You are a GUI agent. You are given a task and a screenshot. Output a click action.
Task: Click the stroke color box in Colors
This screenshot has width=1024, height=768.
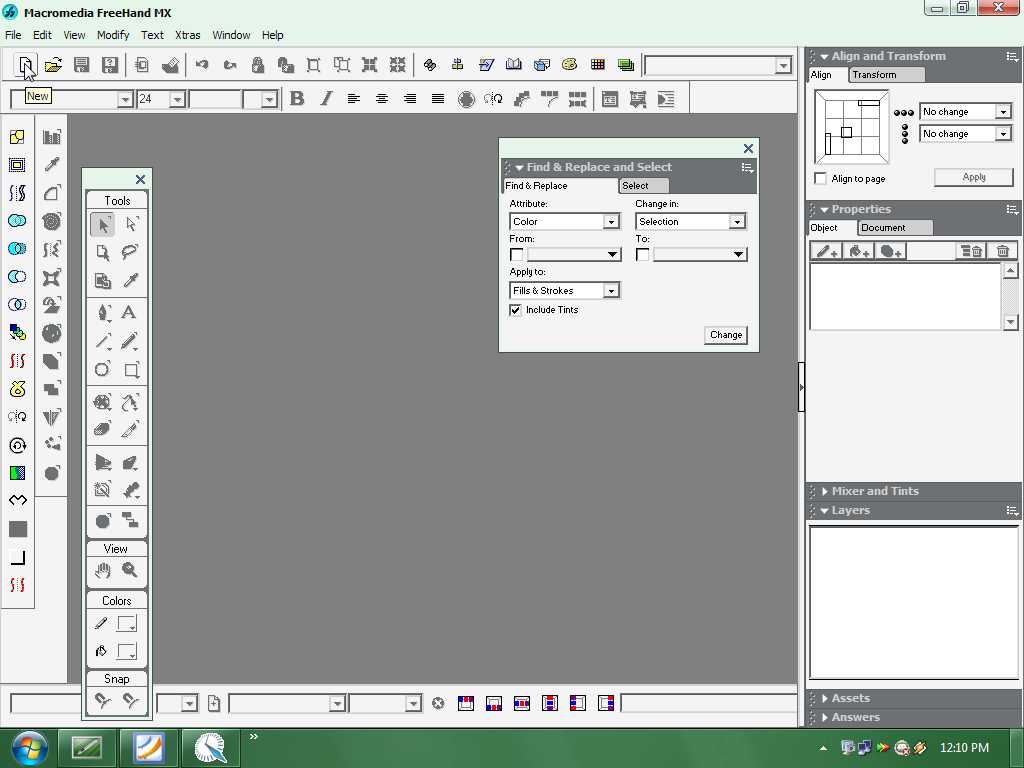pyautogui.click(x=127, y=624)
